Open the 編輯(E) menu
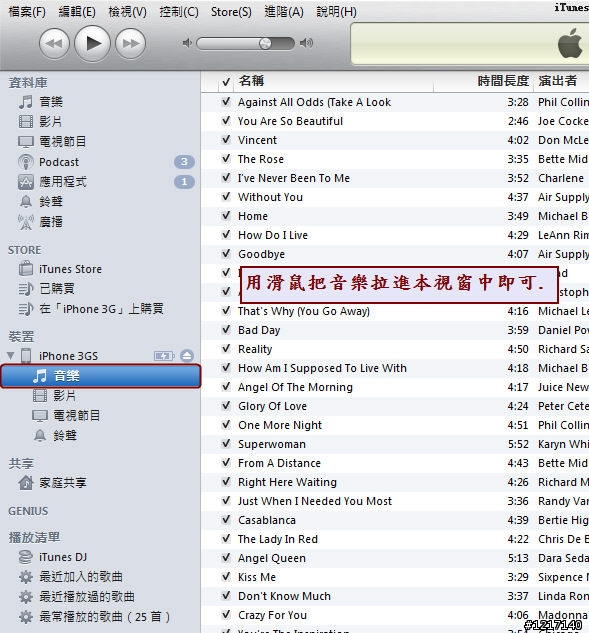 (77, 12)
